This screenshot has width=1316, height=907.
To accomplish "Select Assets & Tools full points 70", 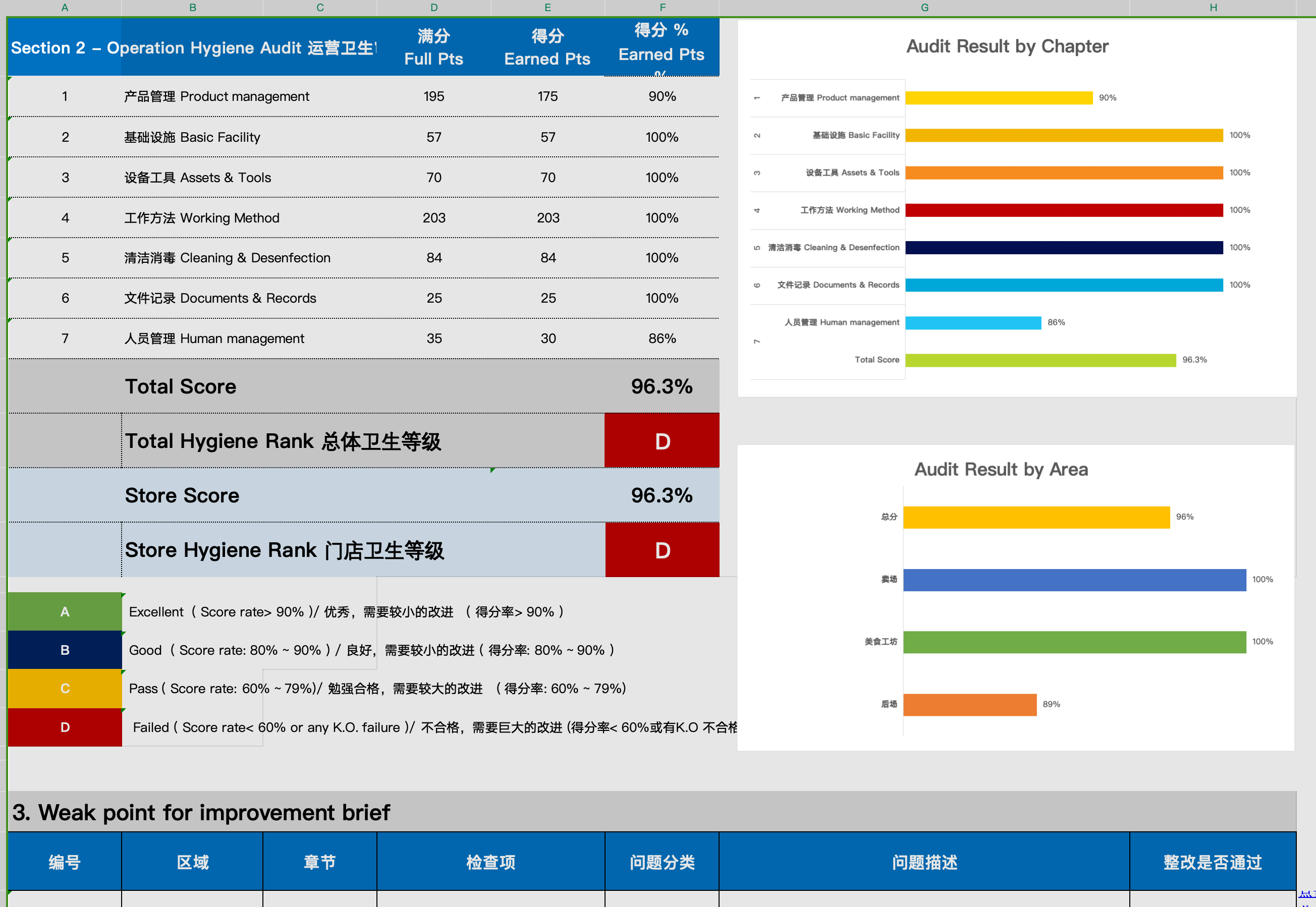I will click(x=434, y=177).
